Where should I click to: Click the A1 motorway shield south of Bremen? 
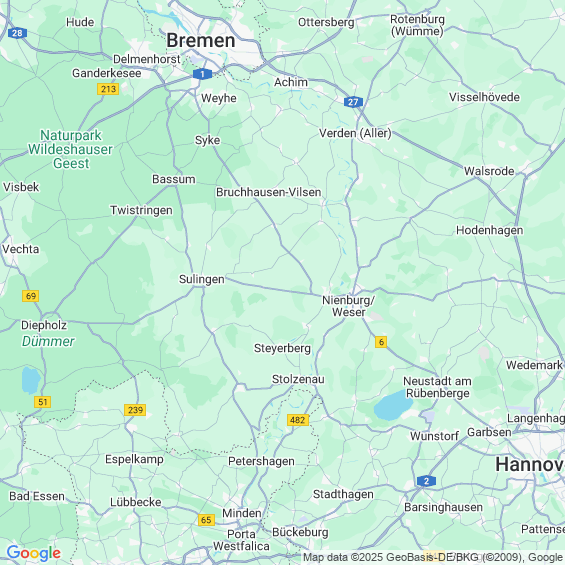(x=202, y=74)
